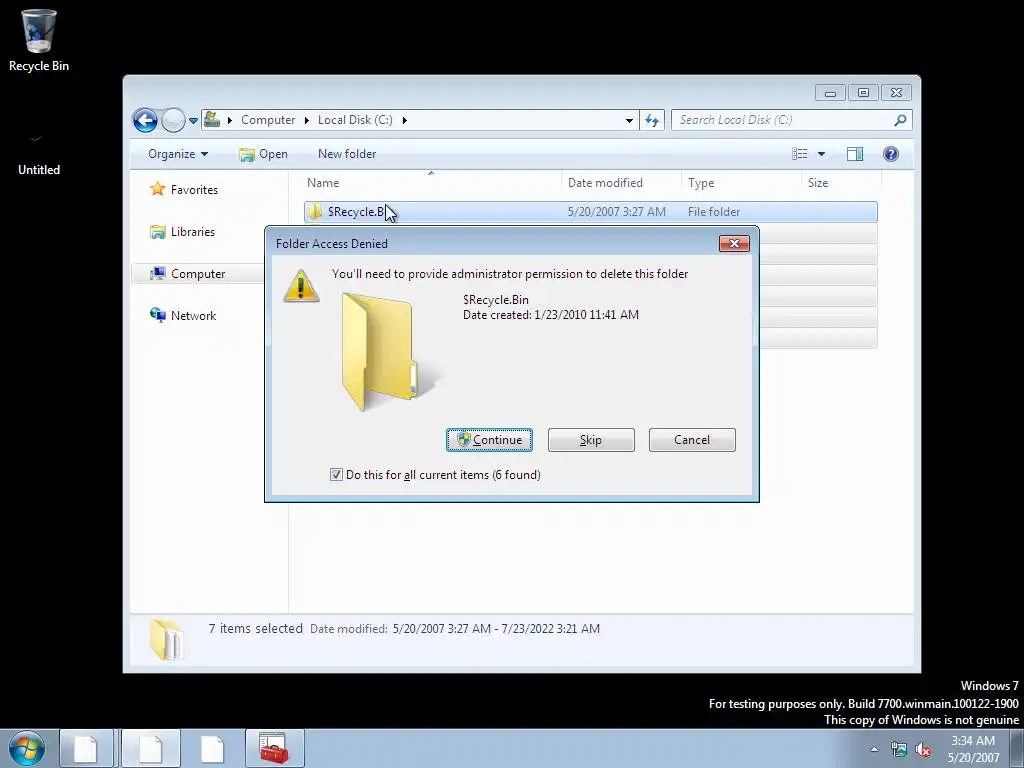
Task: Sort by the Size column header
Action: (841, 183)
